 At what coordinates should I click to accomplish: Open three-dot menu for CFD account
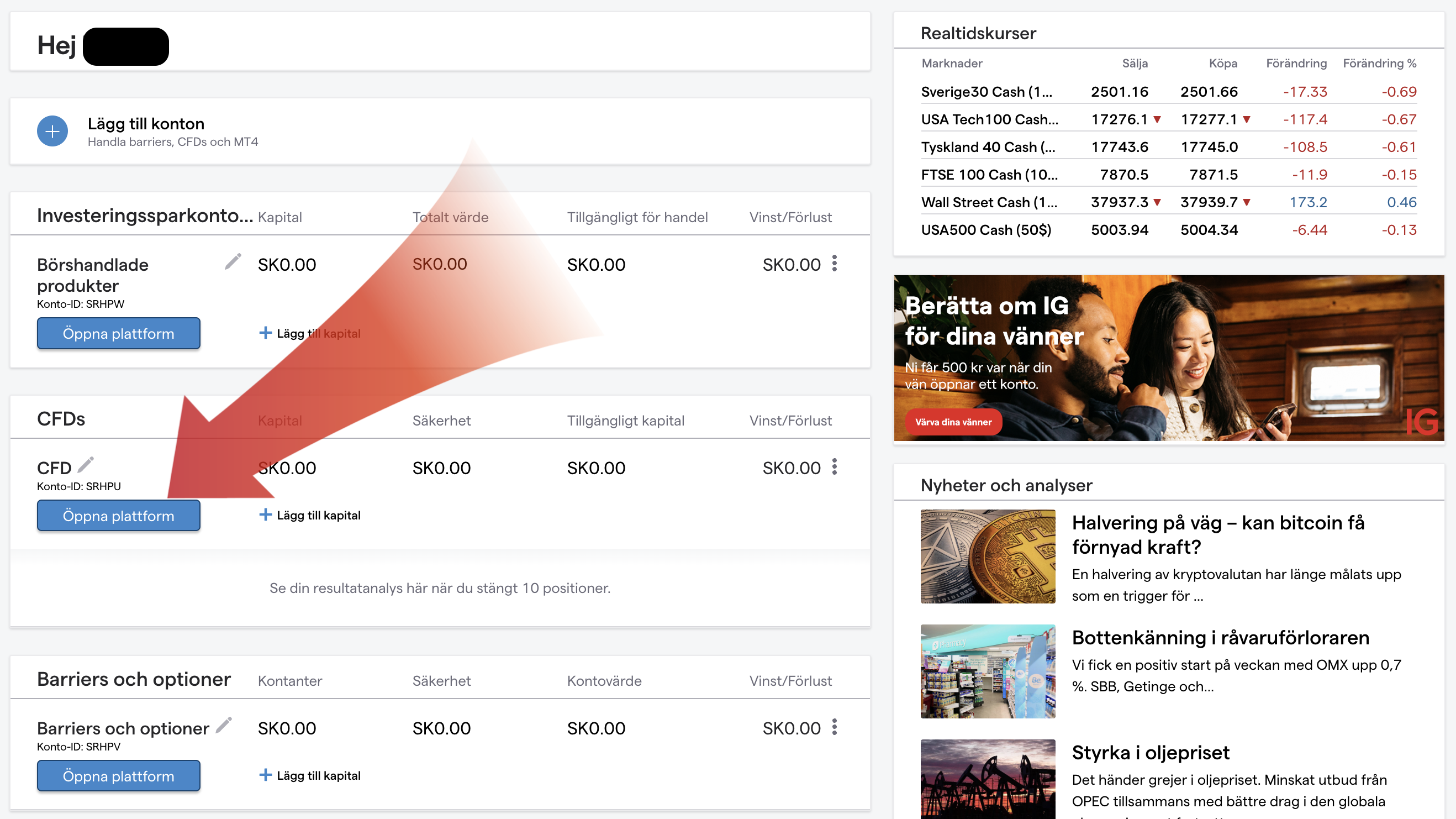coord(834,467)
